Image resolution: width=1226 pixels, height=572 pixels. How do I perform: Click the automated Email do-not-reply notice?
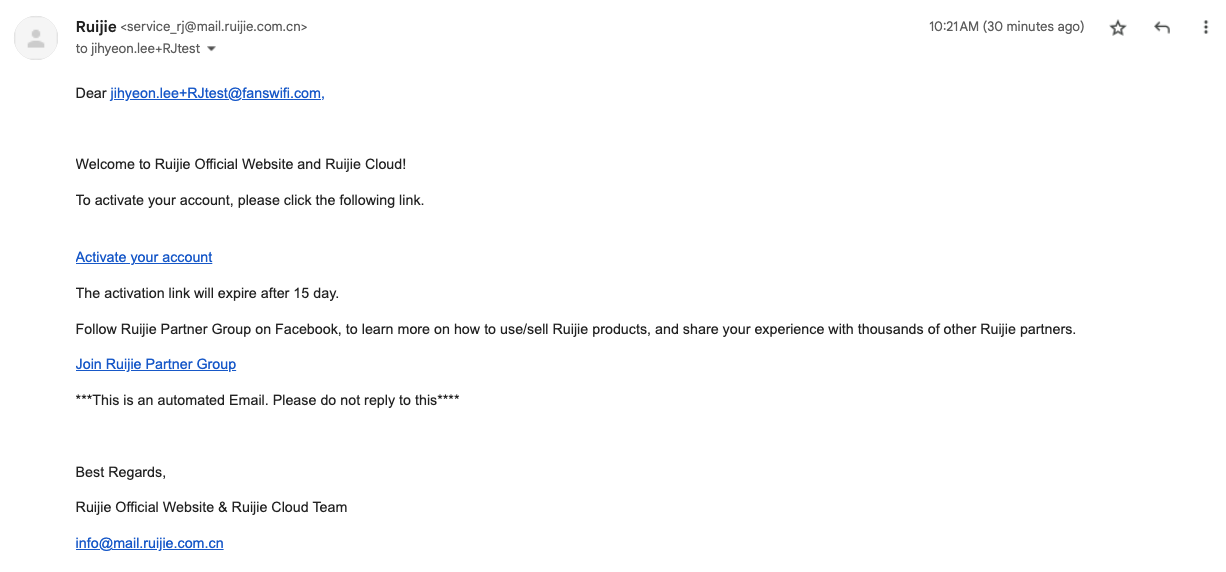[268, 400]
